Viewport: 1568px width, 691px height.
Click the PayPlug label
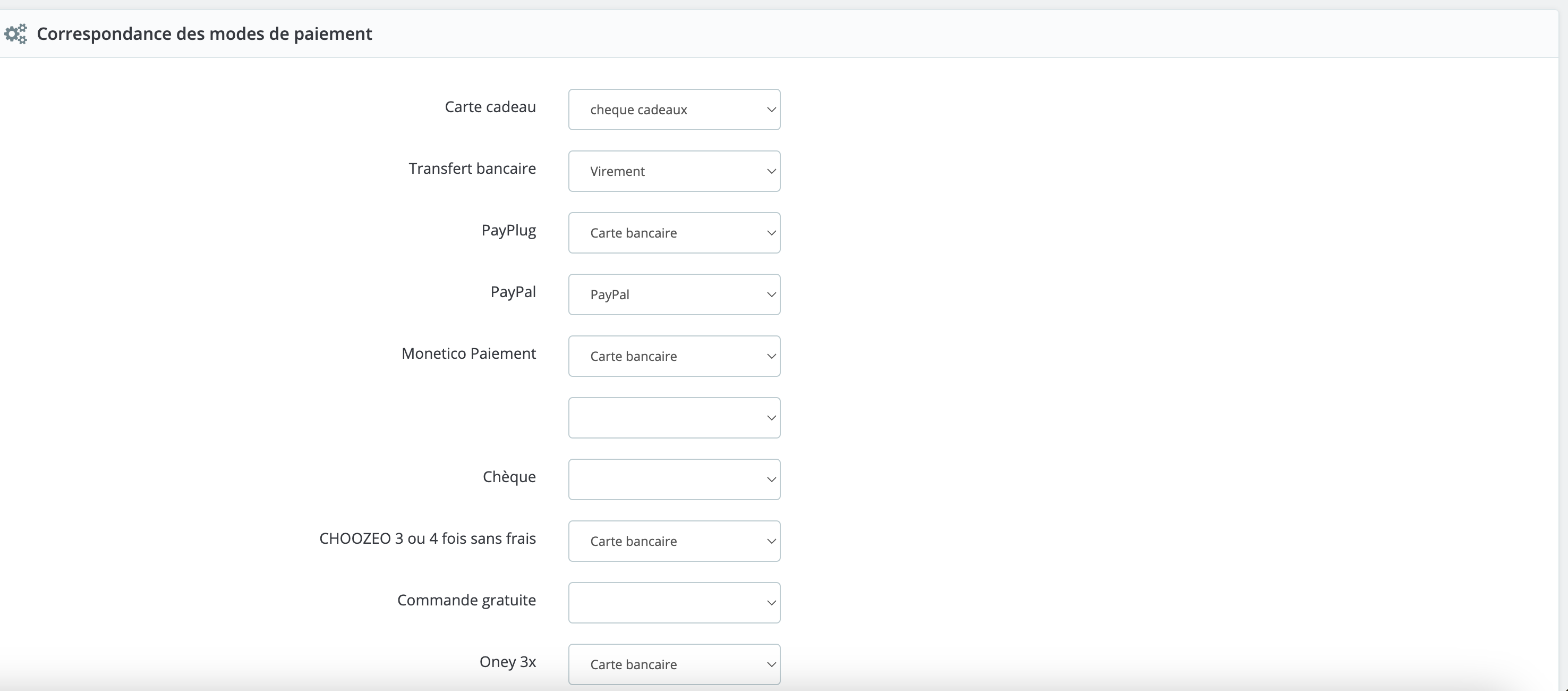tap(509, 230)
